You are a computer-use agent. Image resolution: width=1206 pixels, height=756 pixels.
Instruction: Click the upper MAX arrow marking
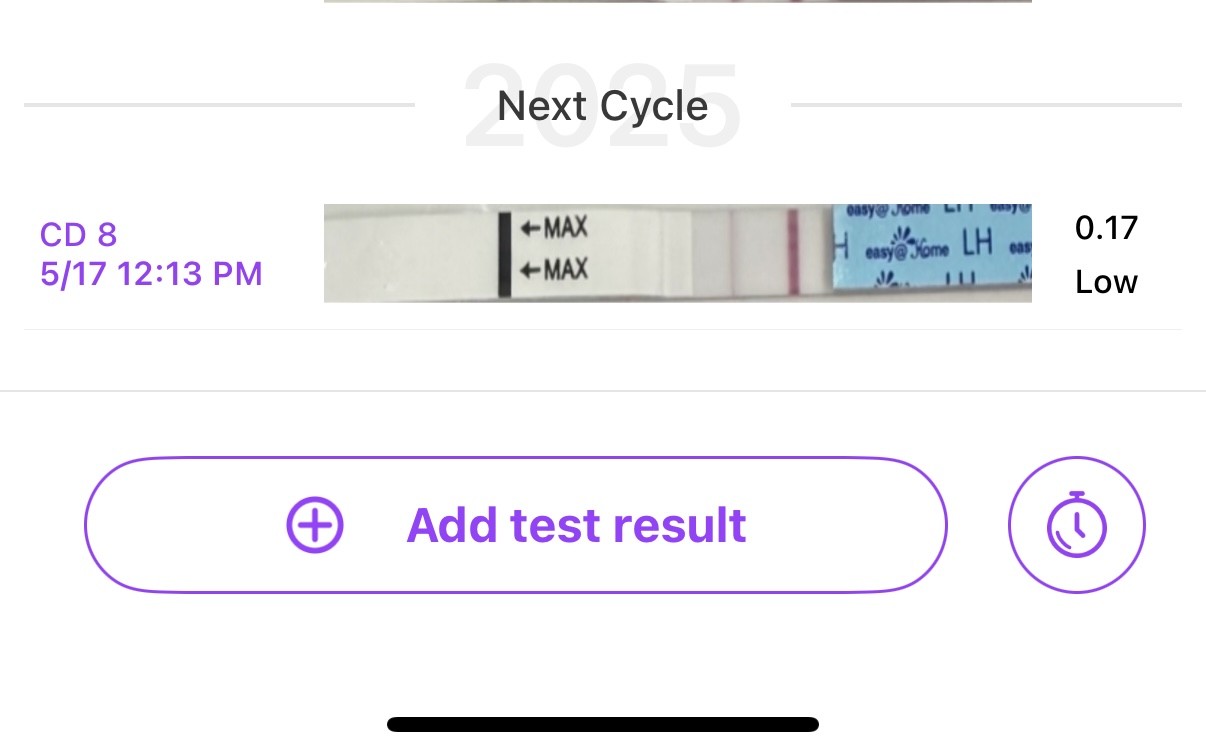[x=554, y=229]
